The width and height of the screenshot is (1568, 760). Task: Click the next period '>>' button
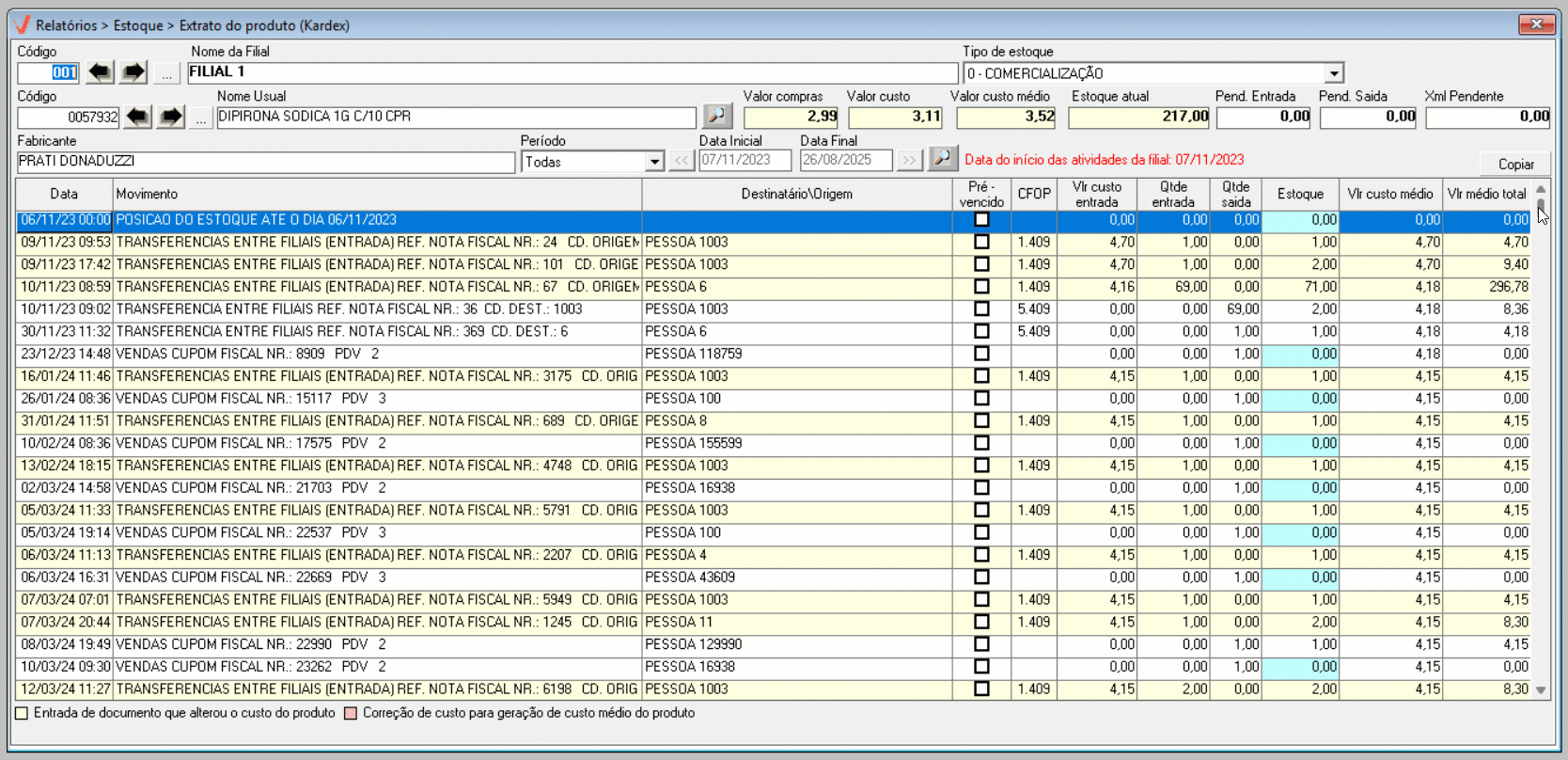click(x=908, y=161)
